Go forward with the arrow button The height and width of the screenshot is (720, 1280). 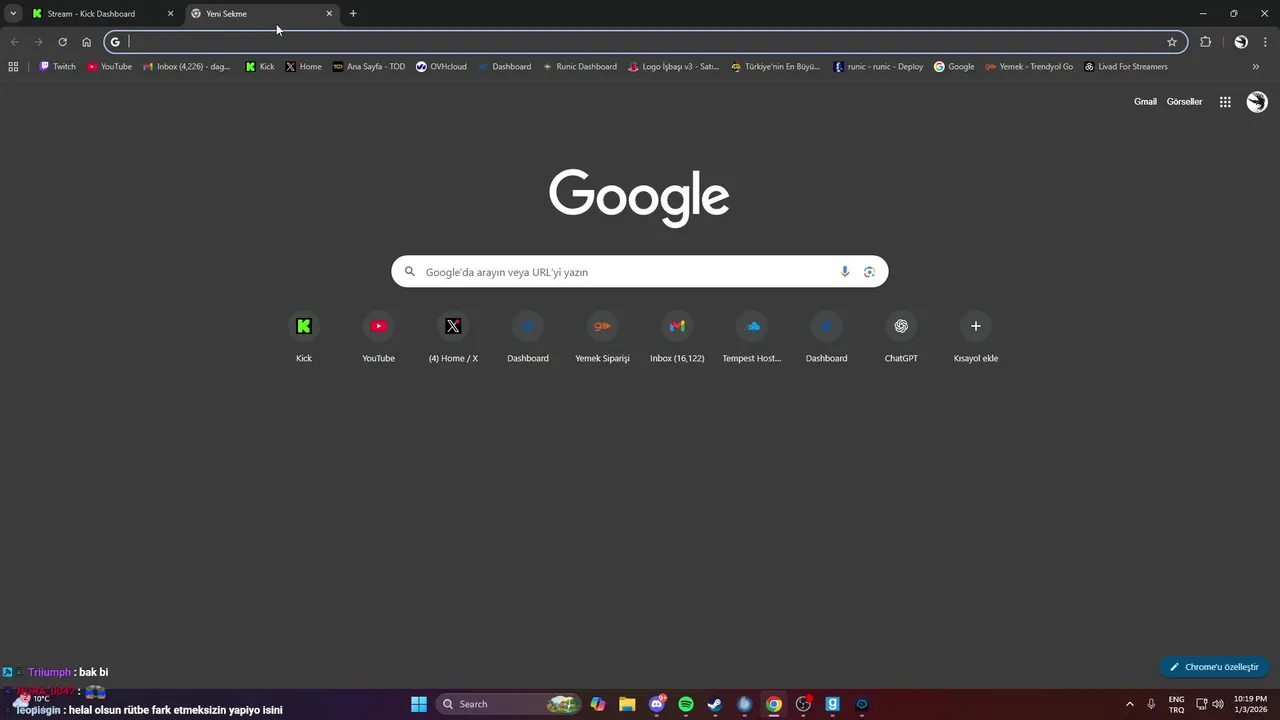(38, 42)
